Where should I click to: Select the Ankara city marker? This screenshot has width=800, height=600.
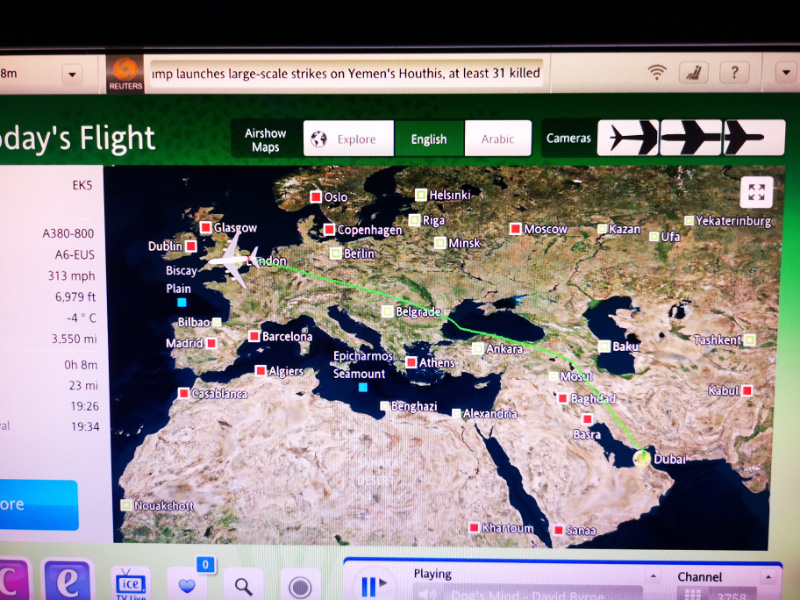coord(478,348)
